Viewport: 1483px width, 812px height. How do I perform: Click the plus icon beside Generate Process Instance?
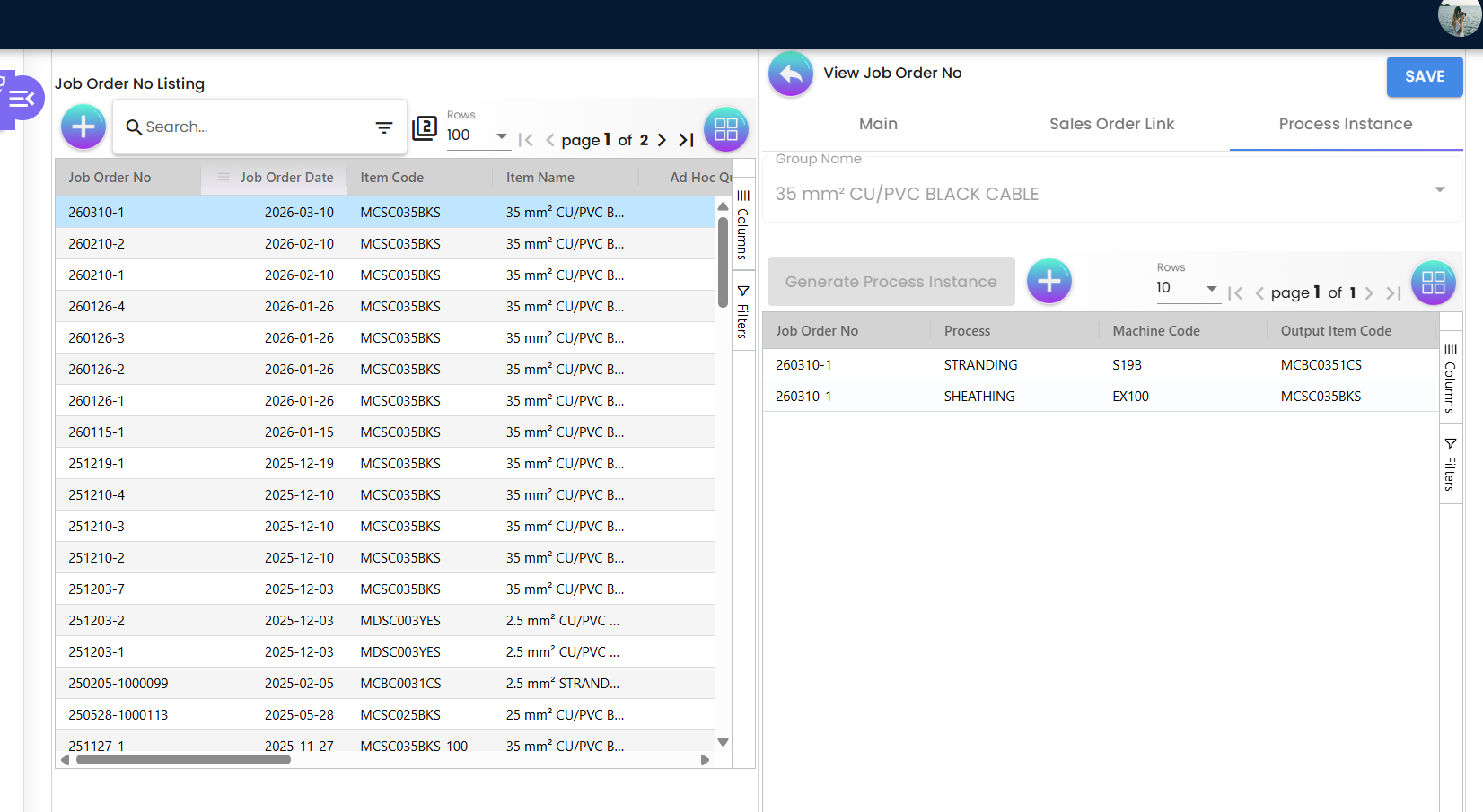point(1049,281)
